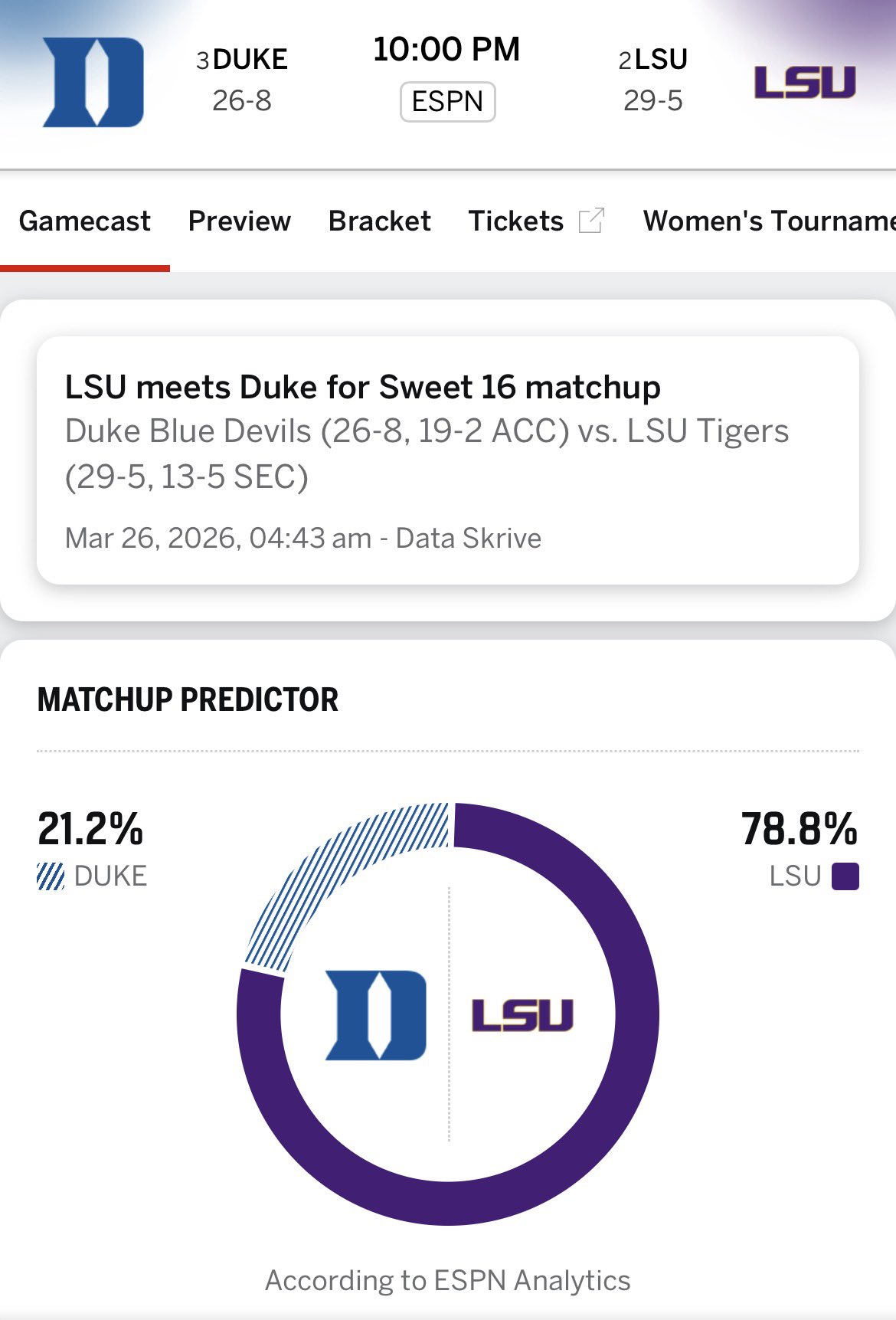Click the Duke logo in the header

(93, 82)
